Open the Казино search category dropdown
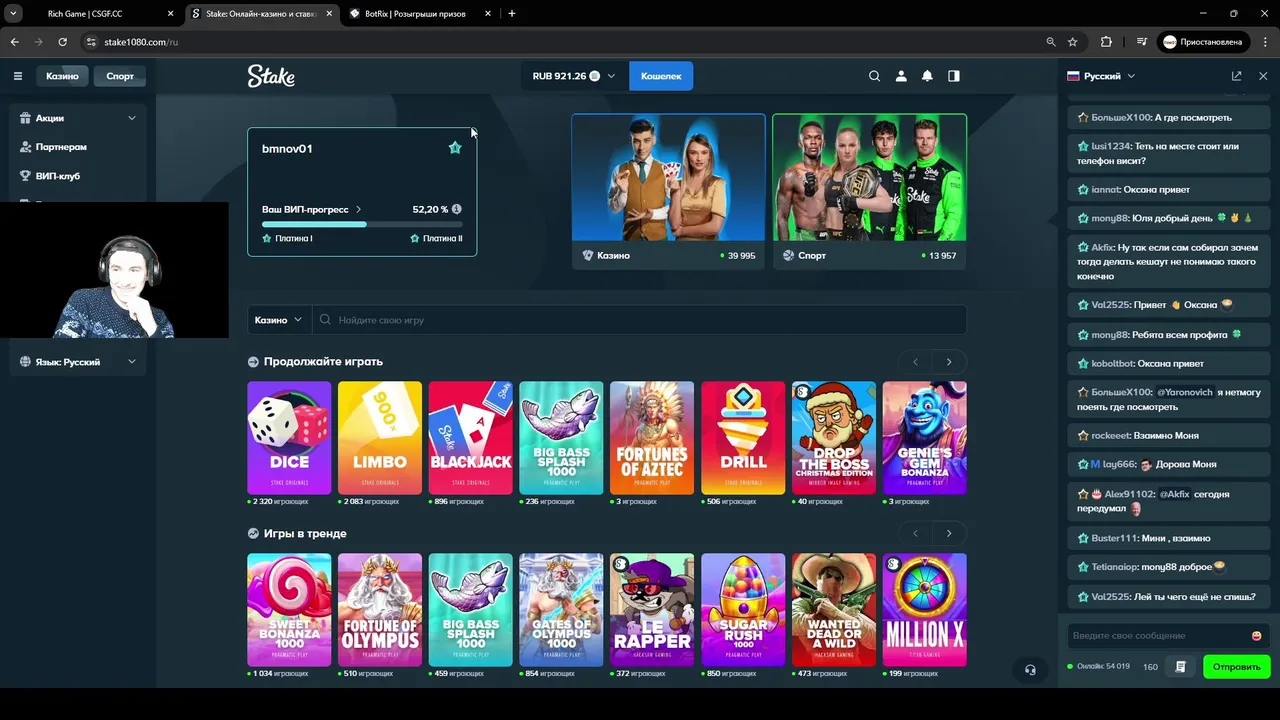Viewport: 1280px width, 720px height. 279,320
